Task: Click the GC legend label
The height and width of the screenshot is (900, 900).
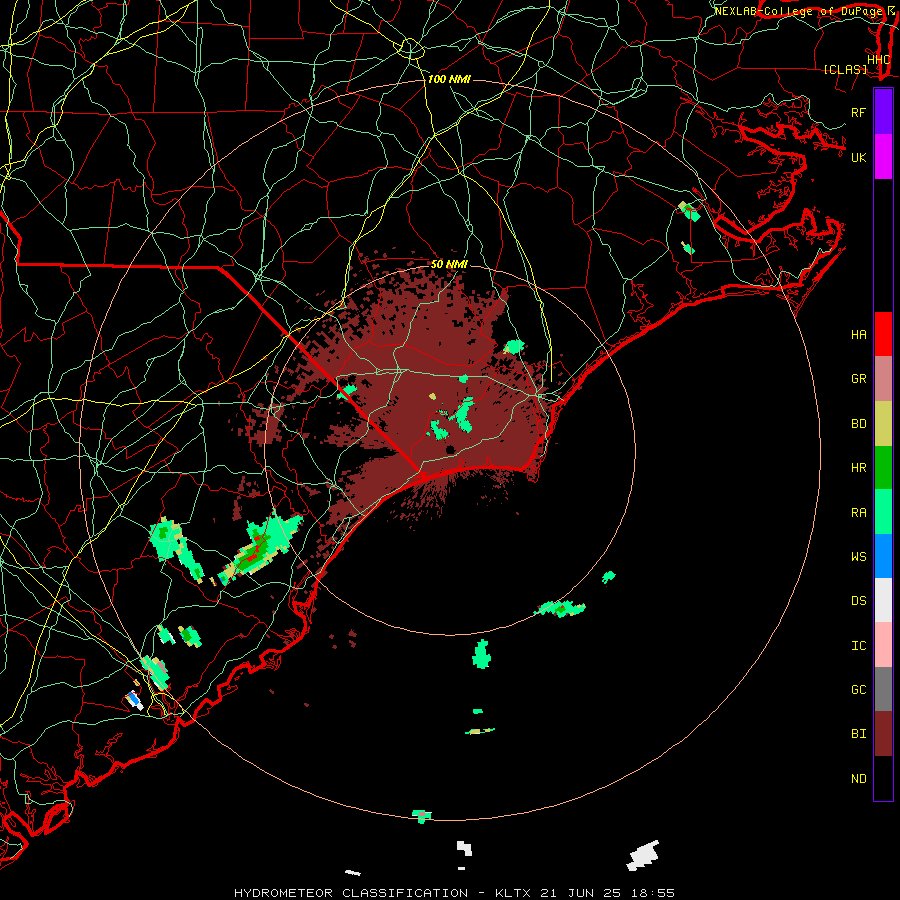Action: click(x=858, y=689)
